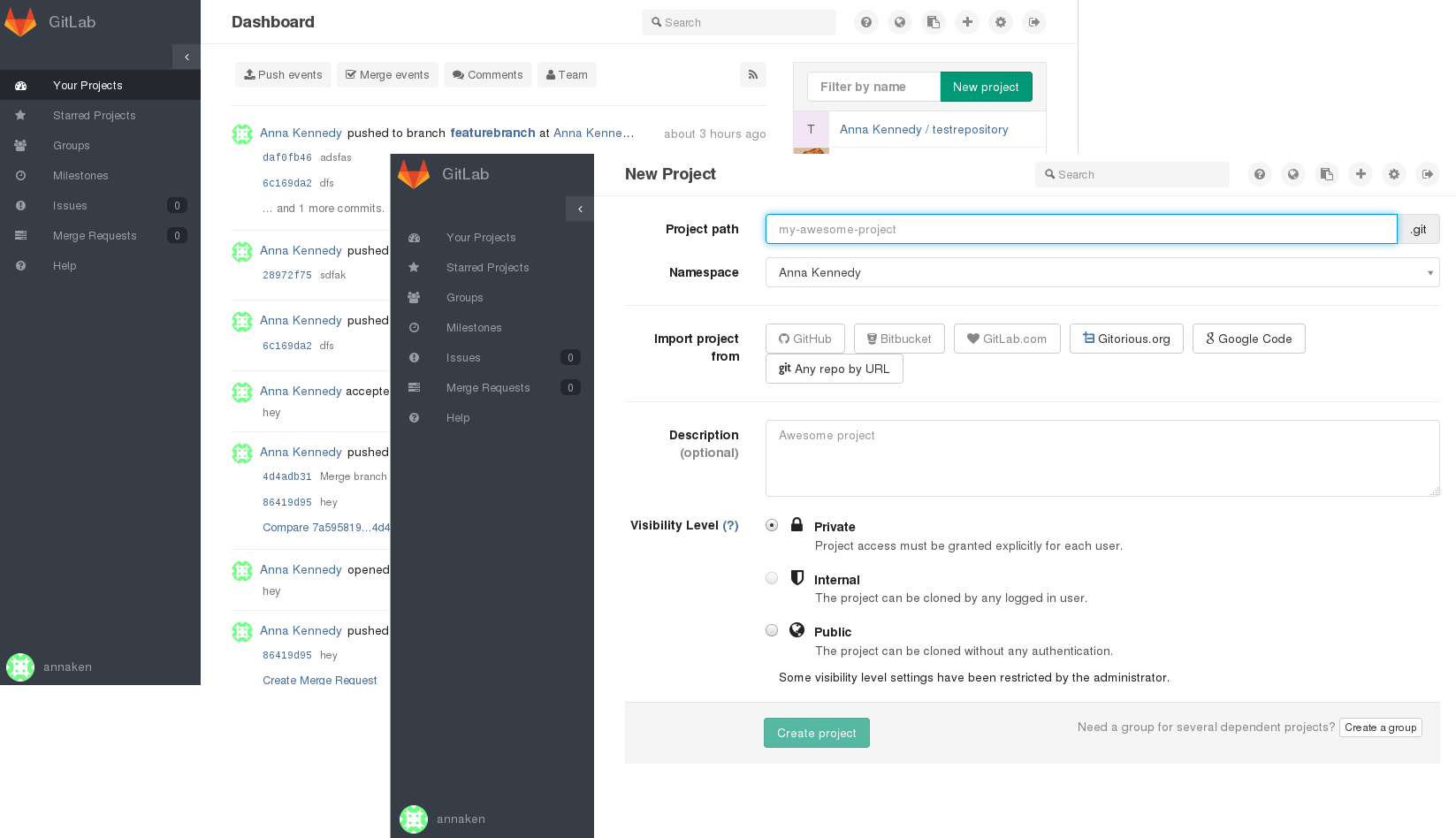Toggle the Merge events filter
The image size is (1456, 838).
coord(387,75)
